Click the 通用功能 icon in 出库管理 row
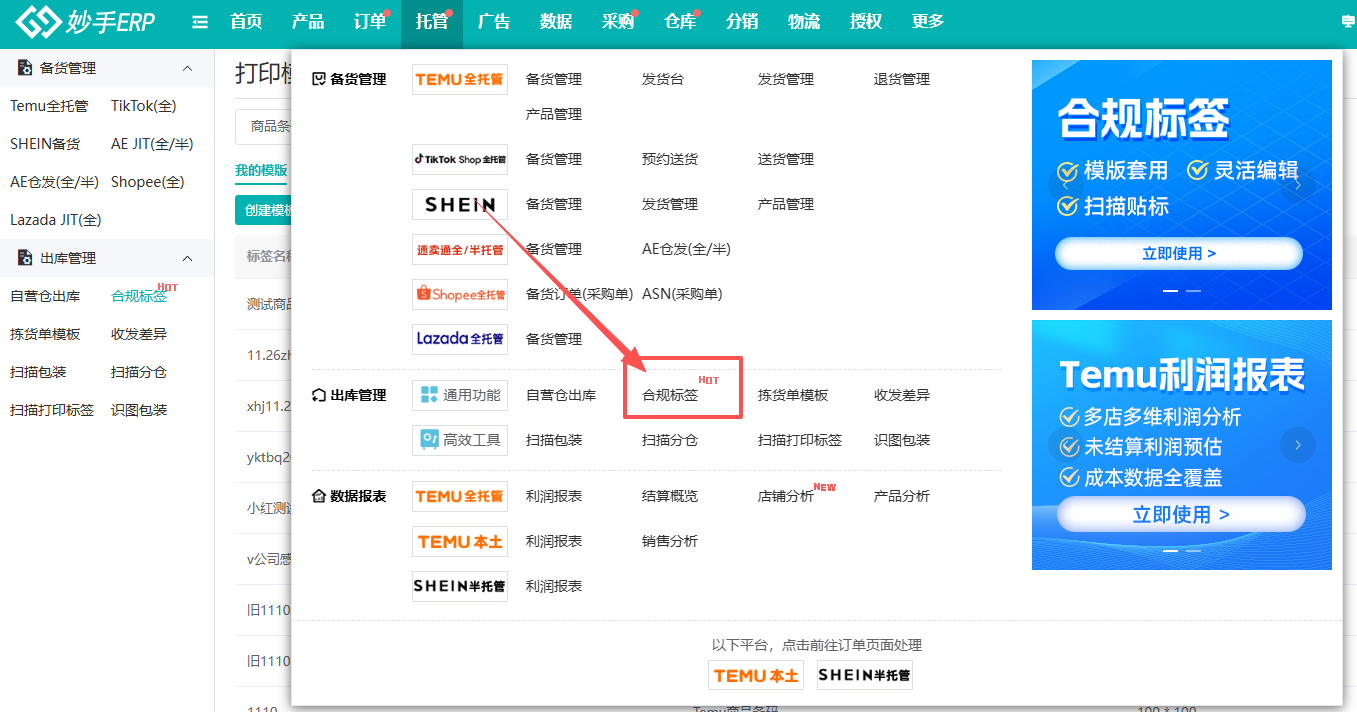1357x712 pixels. [459, 395]
